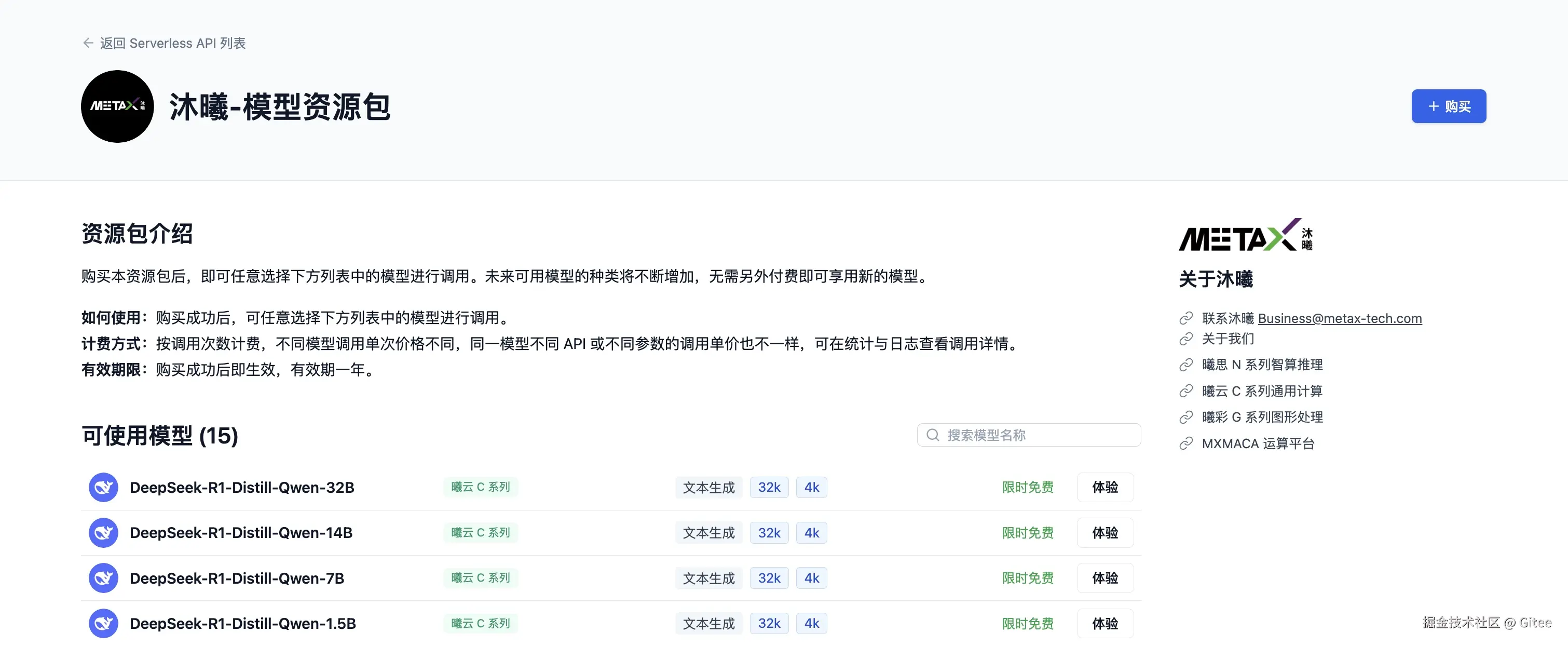
Task: Open the 关于我们 link
Action: click(x=1228, y=339)
